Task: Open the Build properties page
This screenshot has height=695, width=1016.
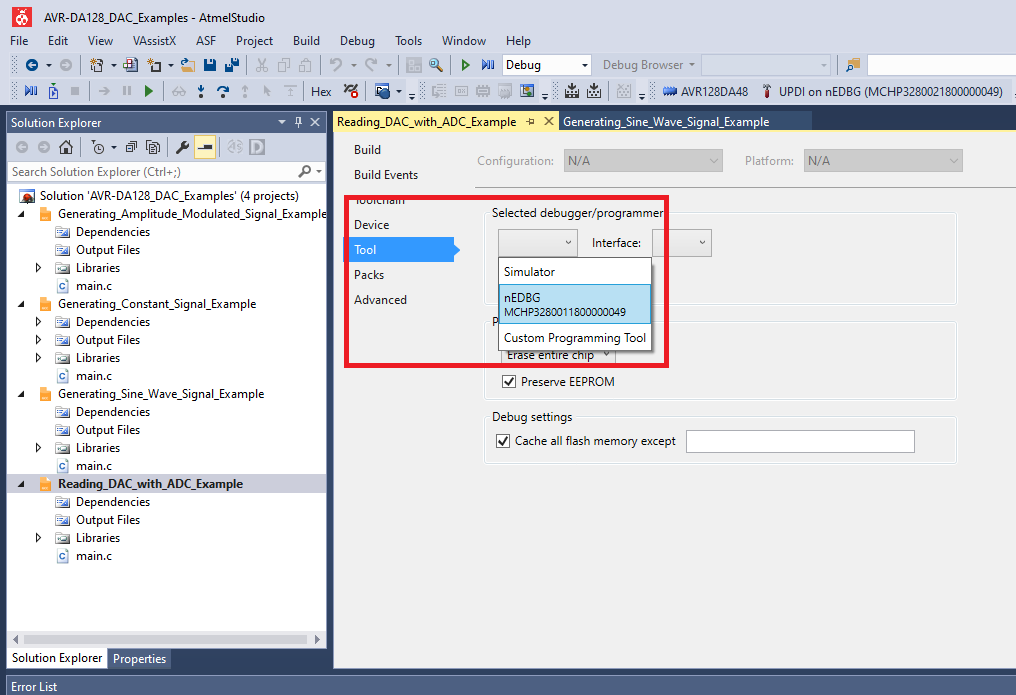Action: click(367, 150)
